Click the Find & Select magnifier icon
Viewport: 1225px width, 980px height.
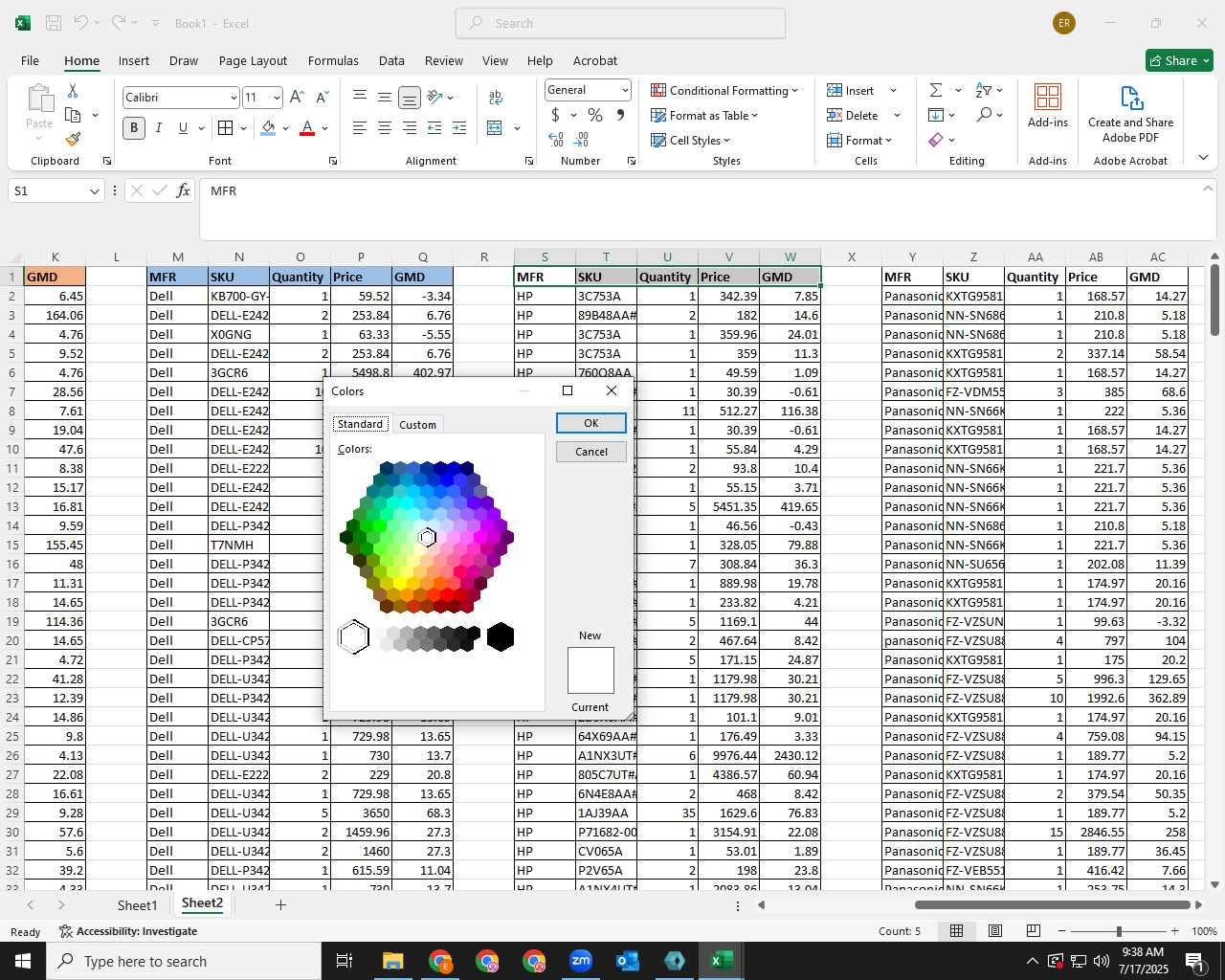click(x=984, y=115)
